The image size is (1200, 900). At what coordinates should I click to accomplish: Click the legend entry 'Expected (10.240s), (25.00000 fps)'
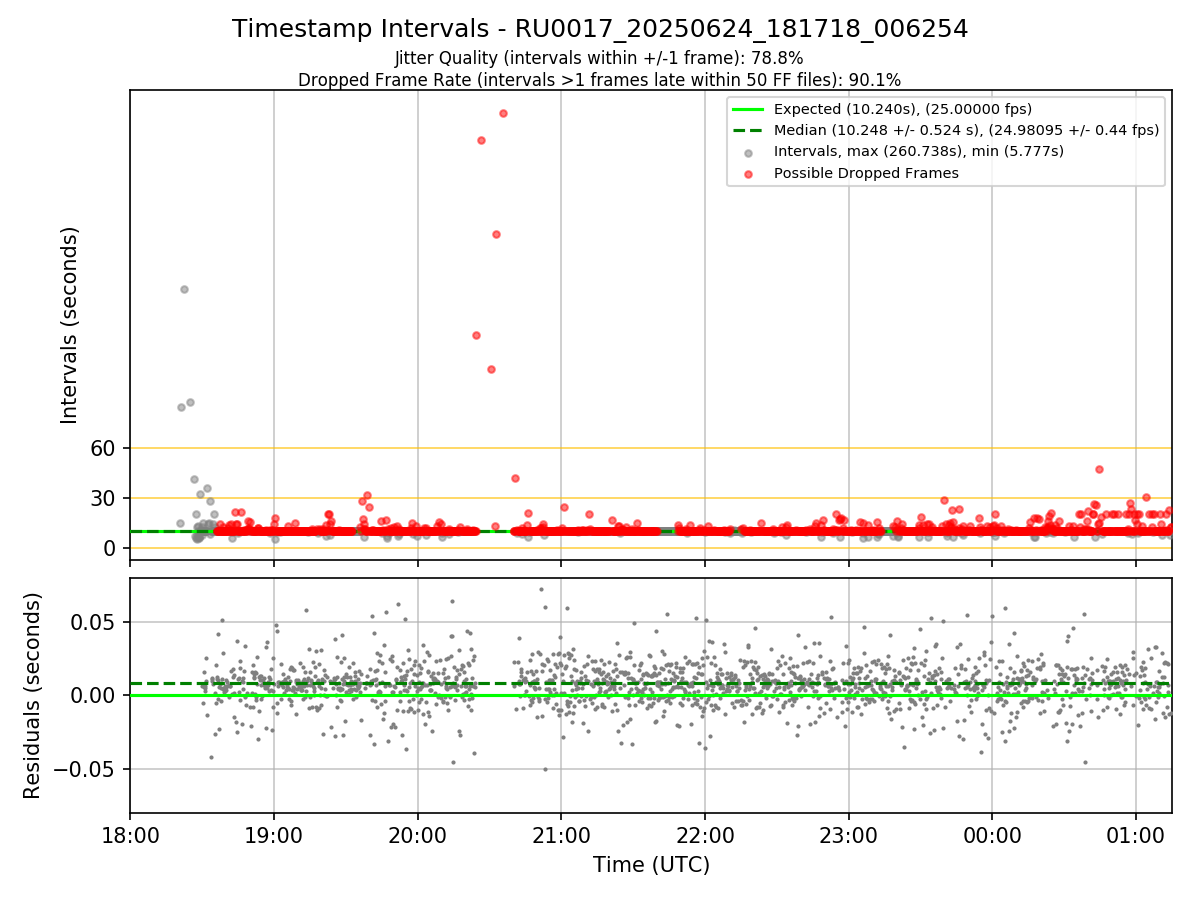903,109
